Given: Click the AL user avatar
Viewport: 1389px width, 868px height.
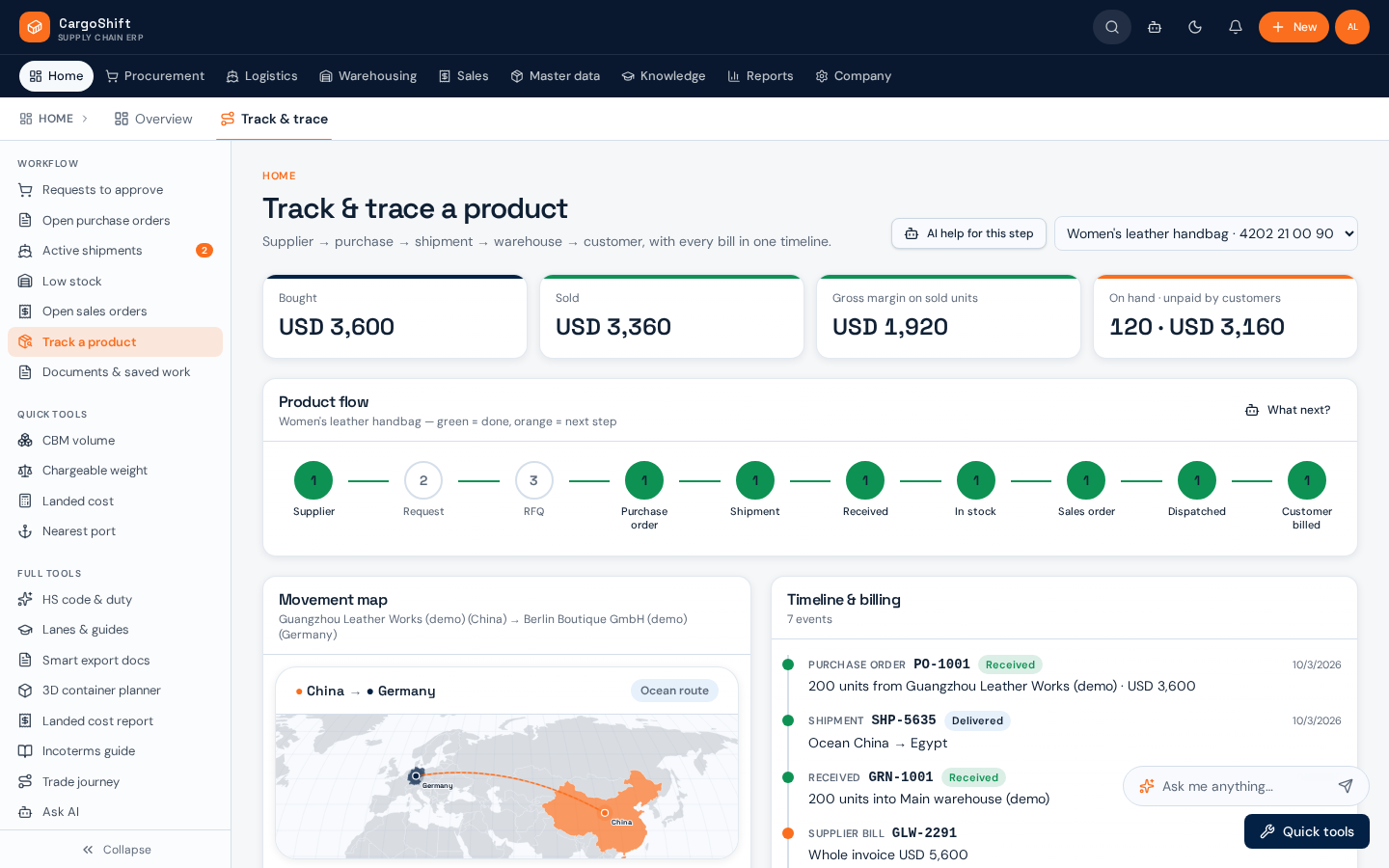Looking at the screenshot, I should click(1352, 27).
